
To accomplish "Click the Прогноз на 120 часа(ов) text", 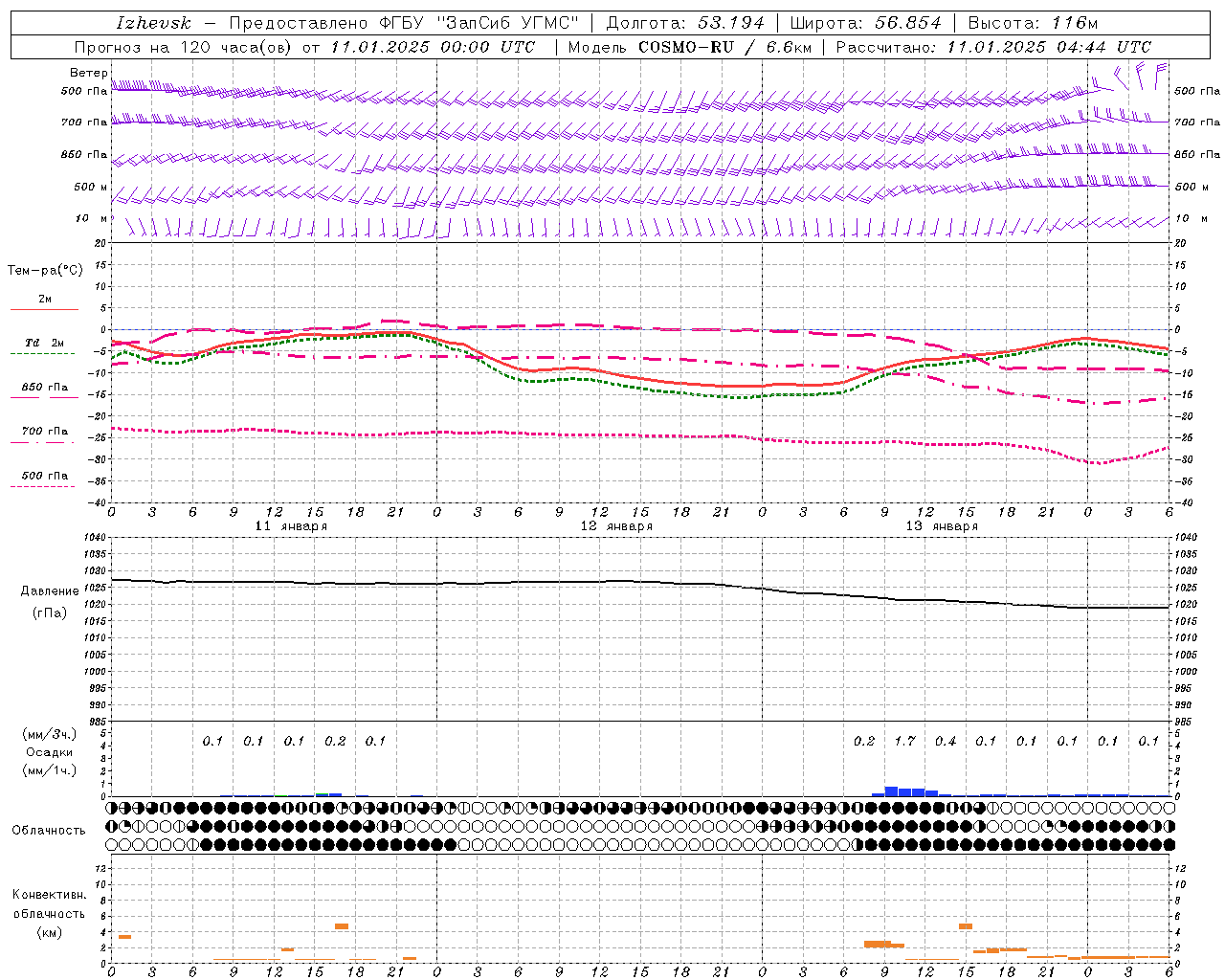I will (184, 47).
